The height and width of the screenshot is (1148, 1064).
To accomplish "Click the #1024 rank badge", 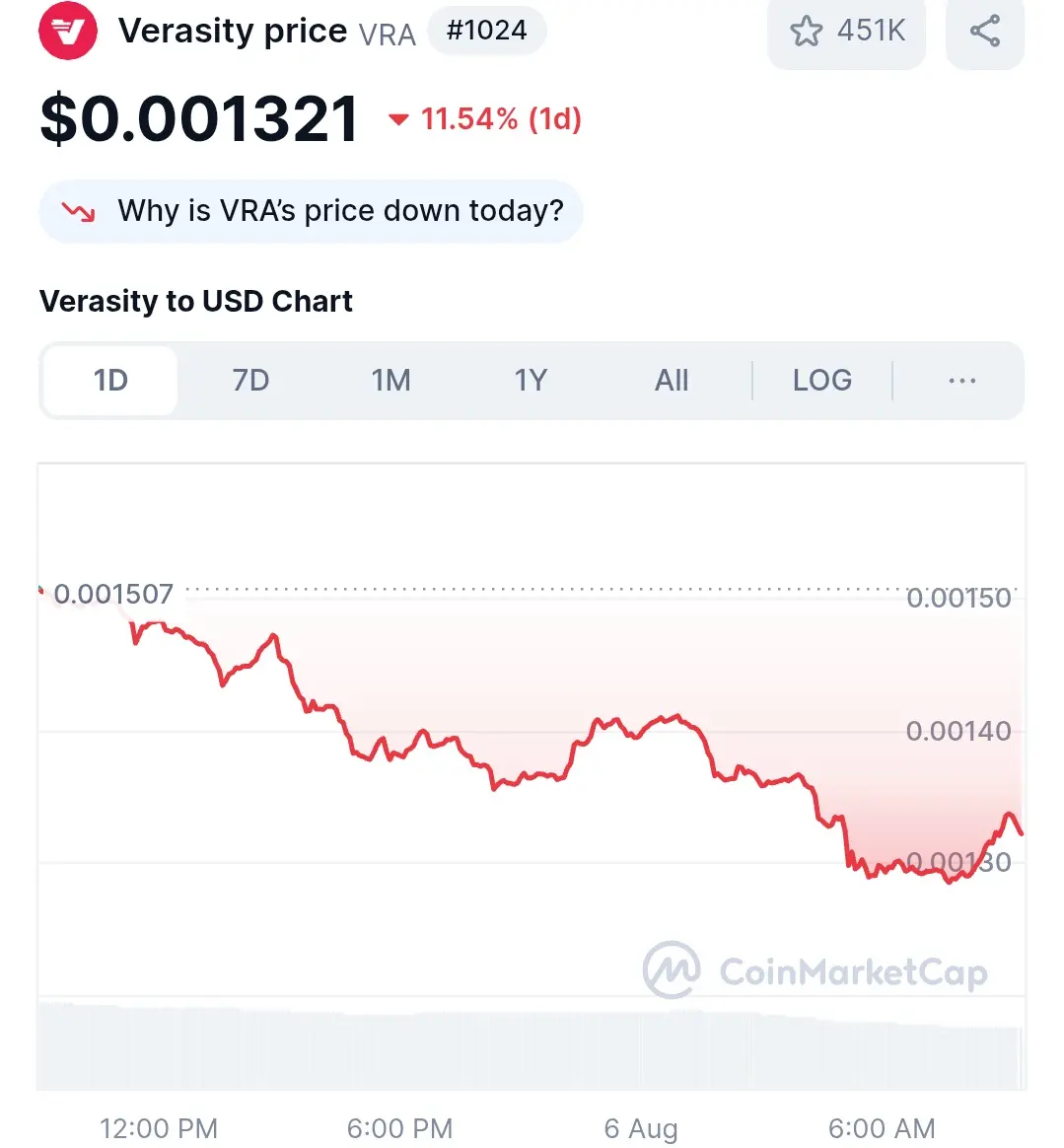I will click(x=487, y=30).
